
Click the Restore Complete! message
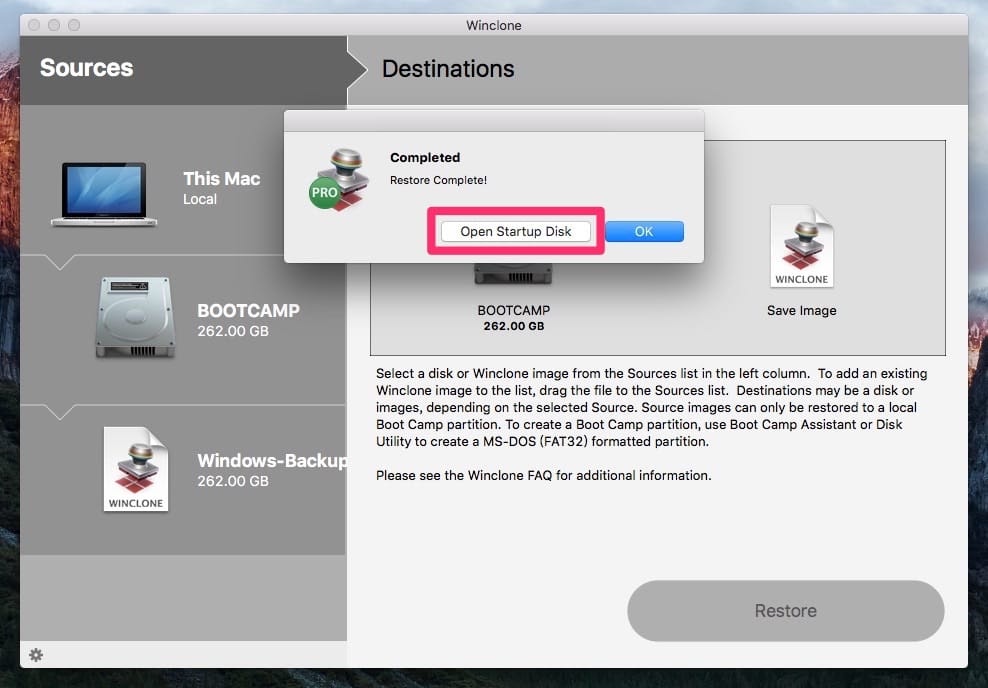click(x=438, y=180)
